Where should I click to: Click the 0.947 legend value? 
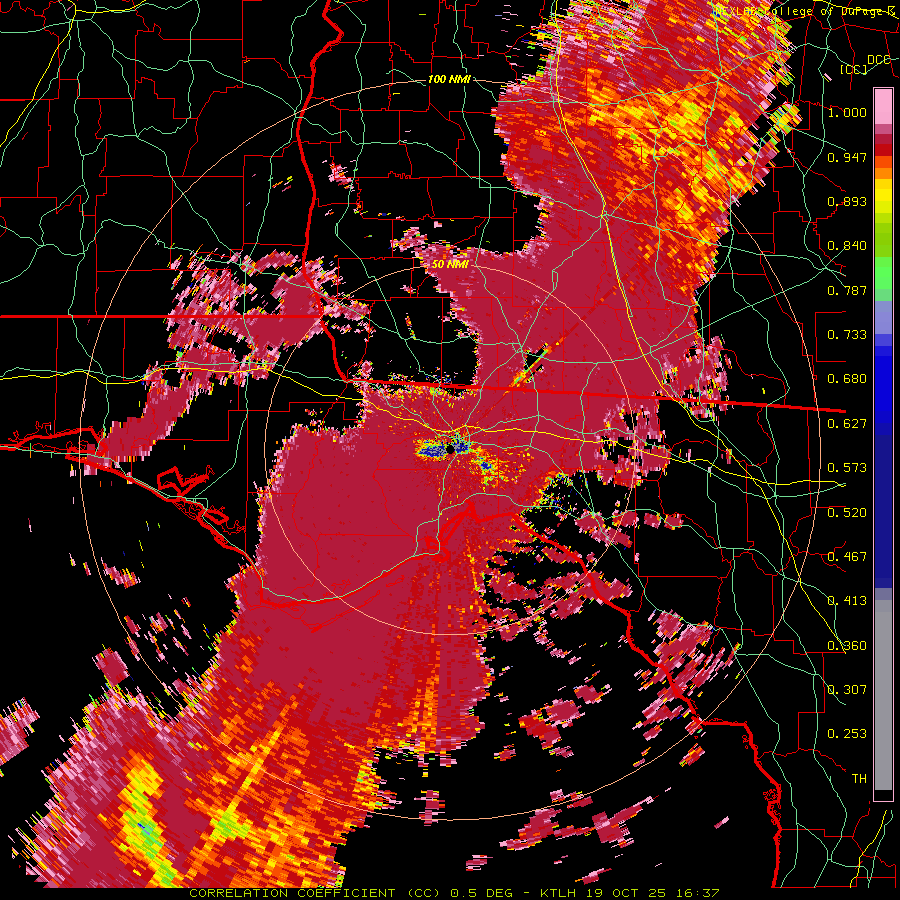(847, 157)
